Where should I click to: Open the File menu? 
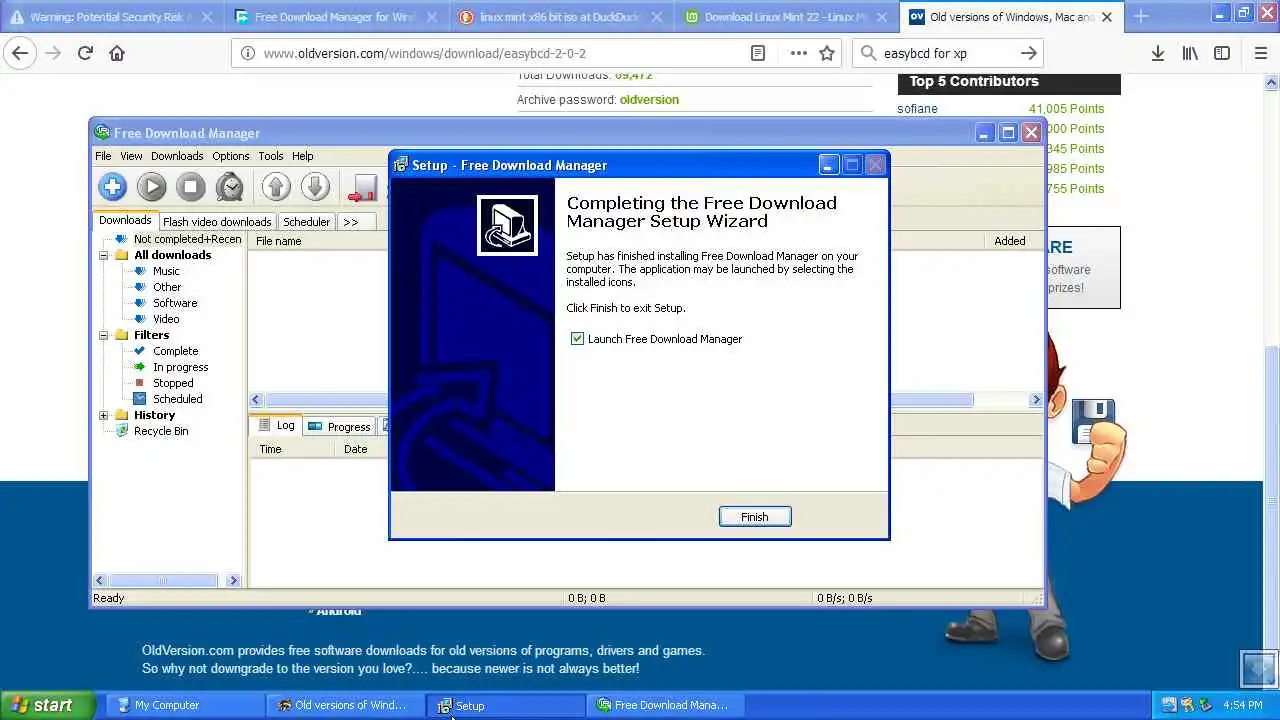103,156
